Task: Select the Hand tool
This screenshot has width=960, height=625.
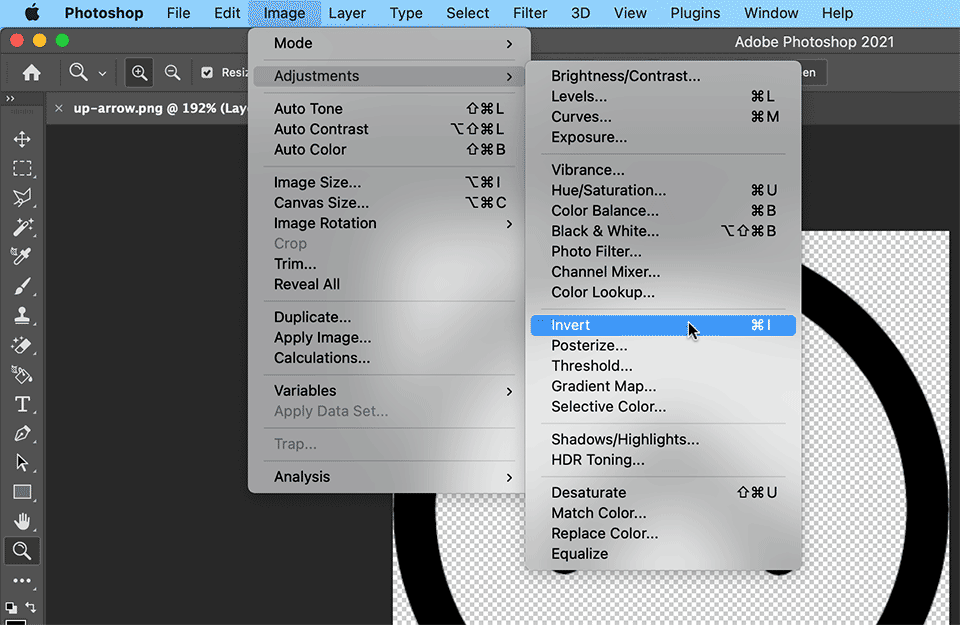Action: click(x=22, y=522)
